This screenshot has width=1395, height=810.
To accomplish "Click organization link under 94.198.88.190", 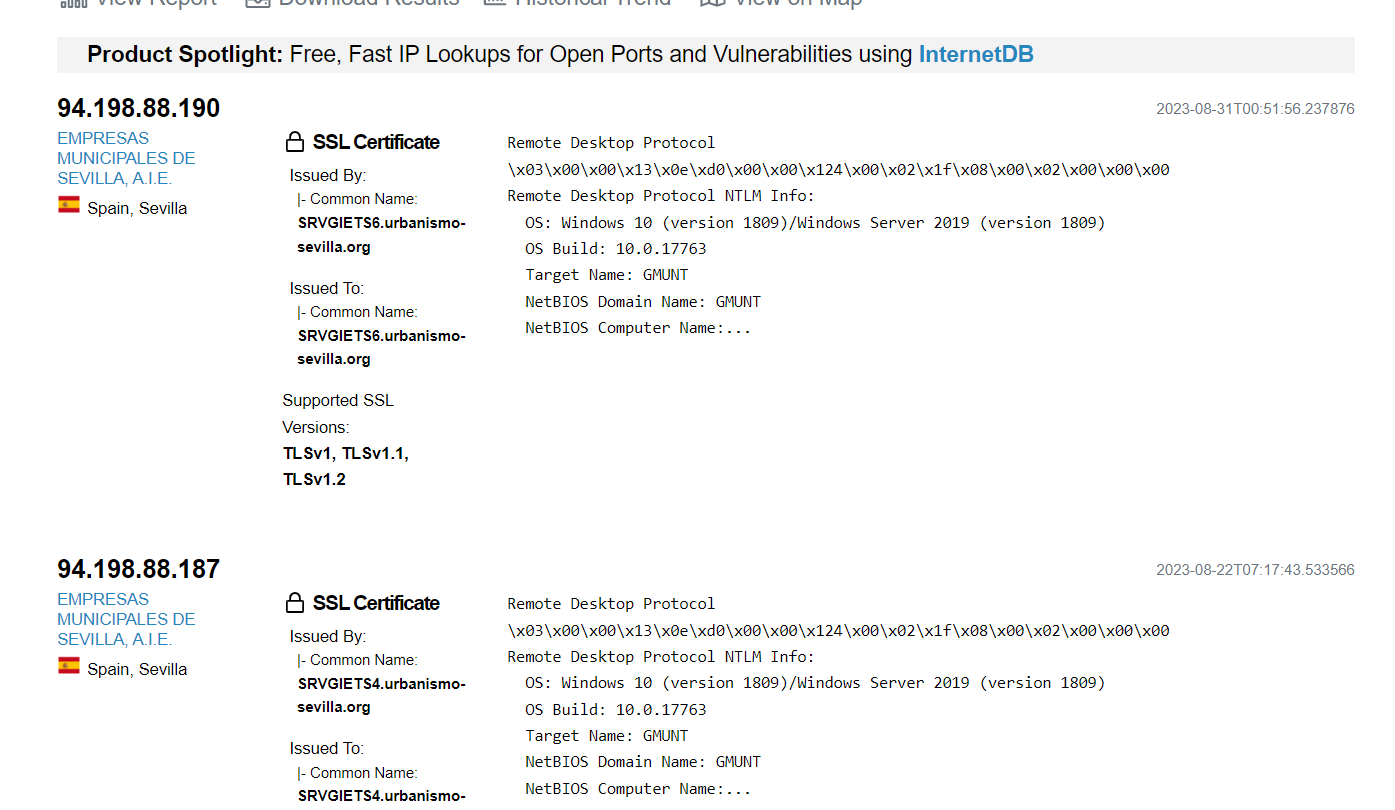I will pyautogui.click(x=126, y=158).
